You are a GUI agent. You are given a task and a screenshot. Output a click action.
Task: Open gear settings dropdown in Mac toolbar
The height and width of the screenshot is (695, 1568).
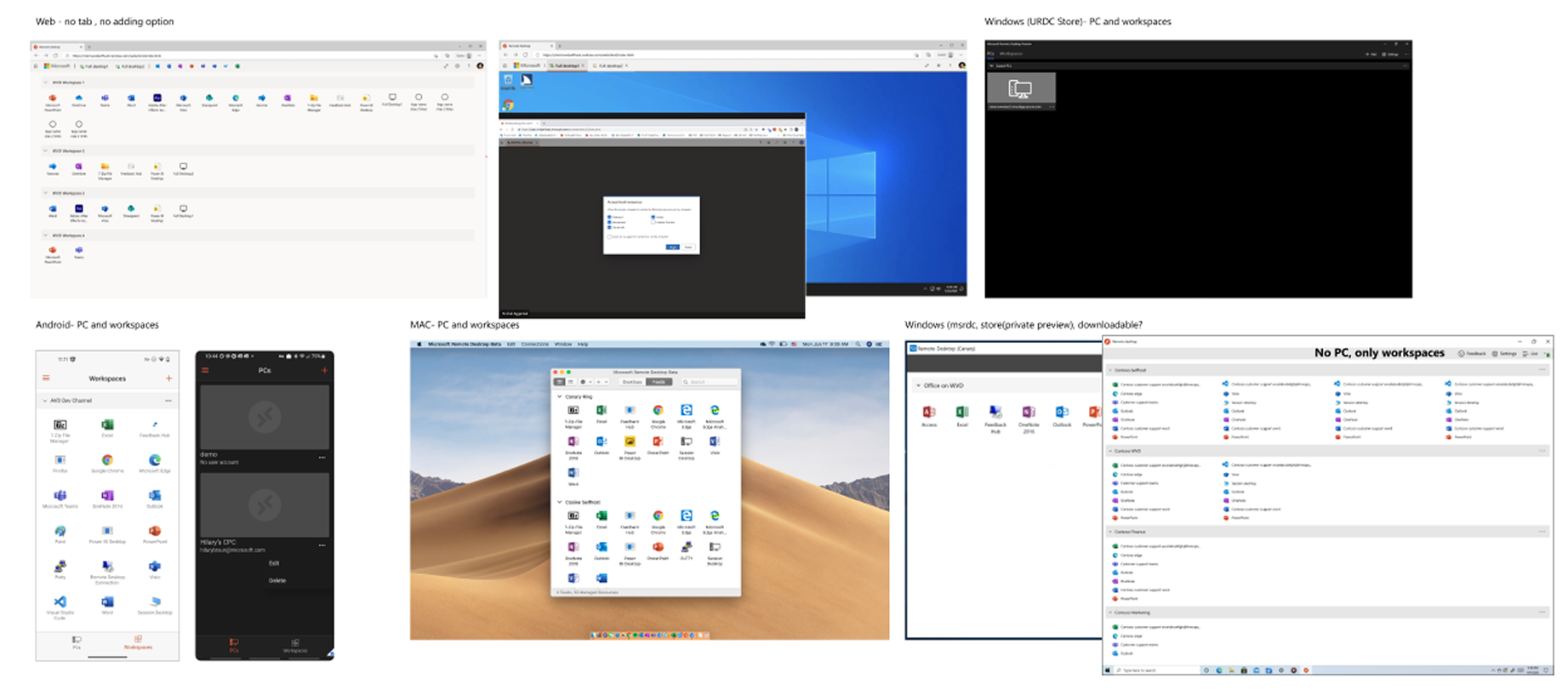(584, 382)
